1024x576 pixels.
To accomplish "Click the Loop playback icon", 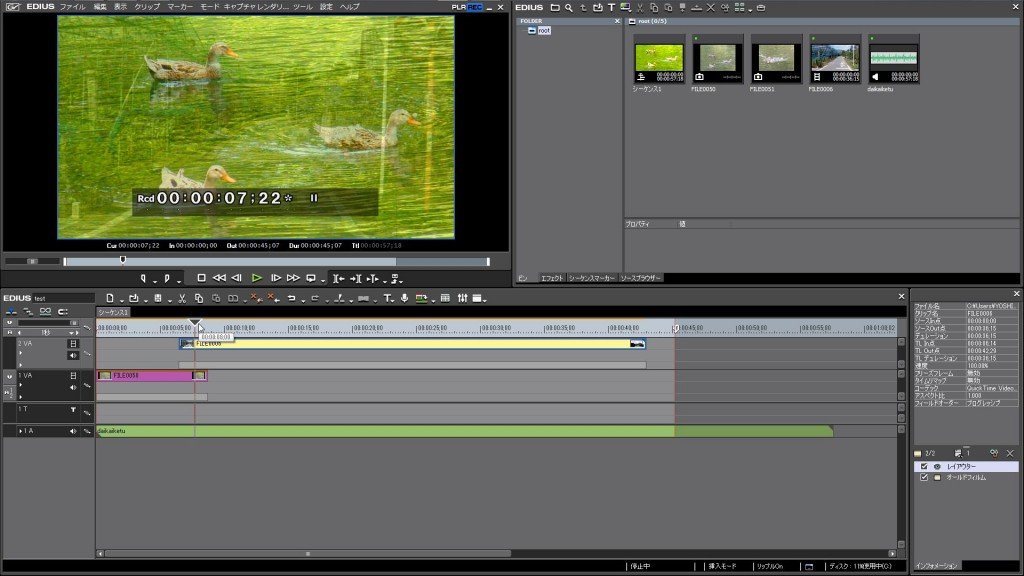I will (x=311, y=278).
